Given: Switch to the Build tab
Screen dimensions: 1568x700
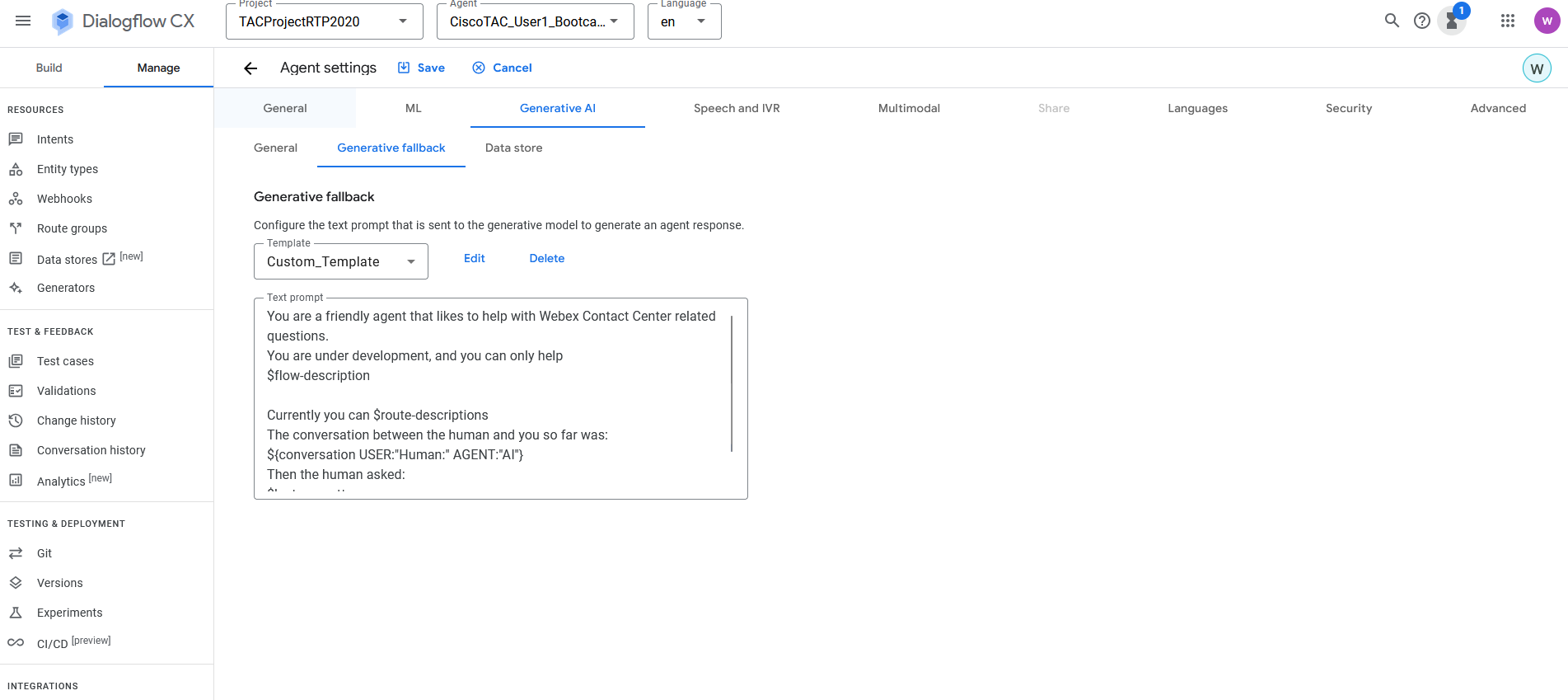Looking at the screenshot, I should coord(49,68).
